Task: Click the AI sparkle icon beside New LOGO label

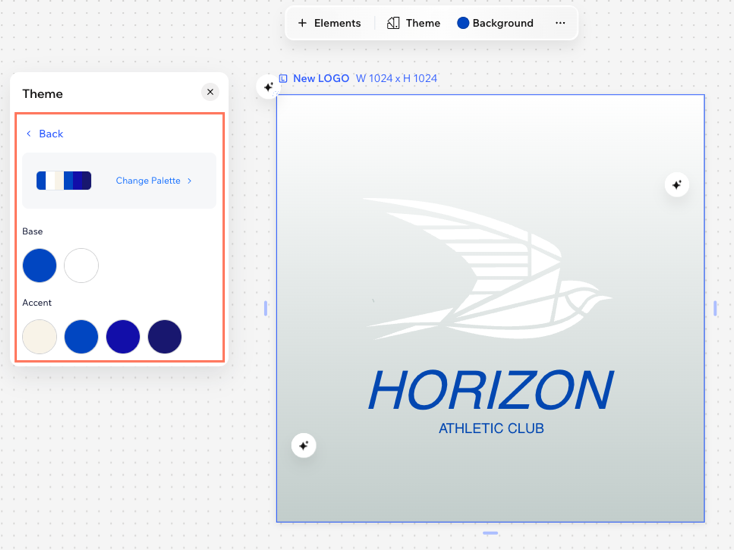Action: [268, 87]
